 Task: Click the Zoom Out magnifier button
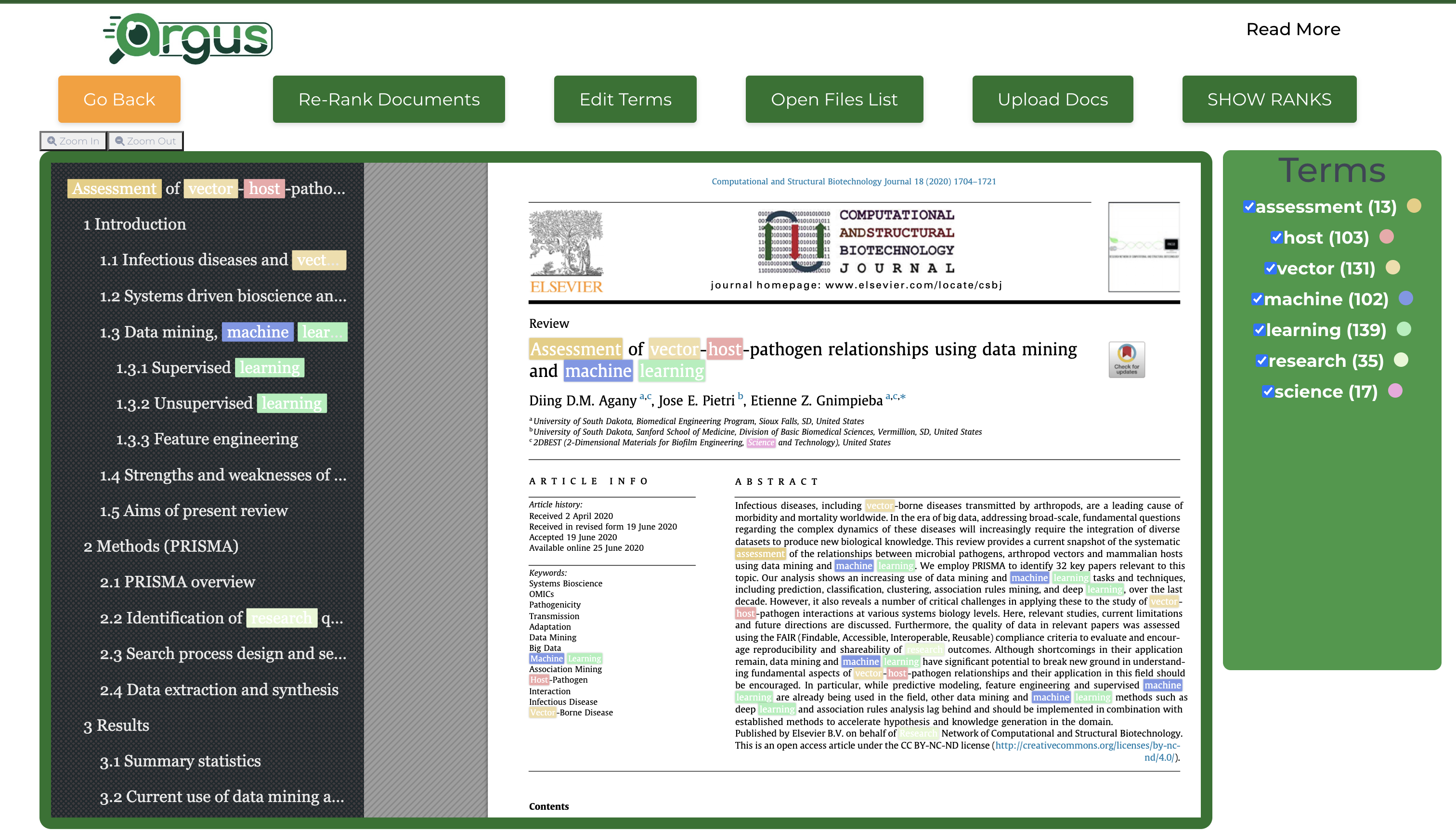(145, 141)
